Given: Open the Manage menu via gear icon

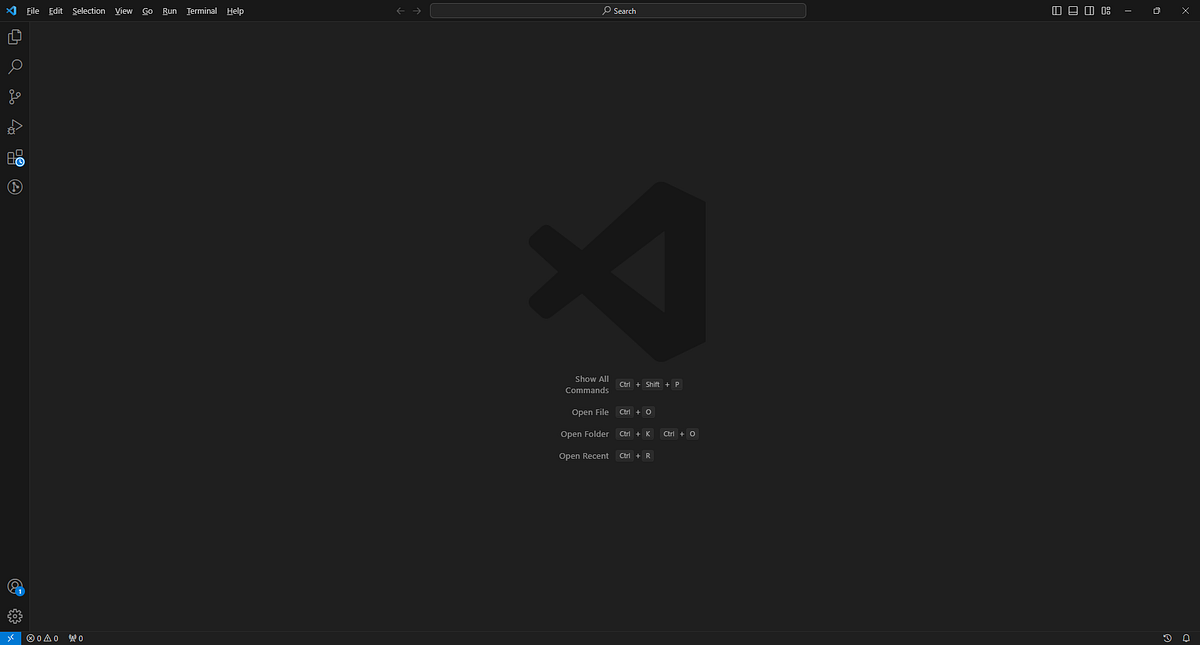Looking at the screenshot, I should click(14, 616).
